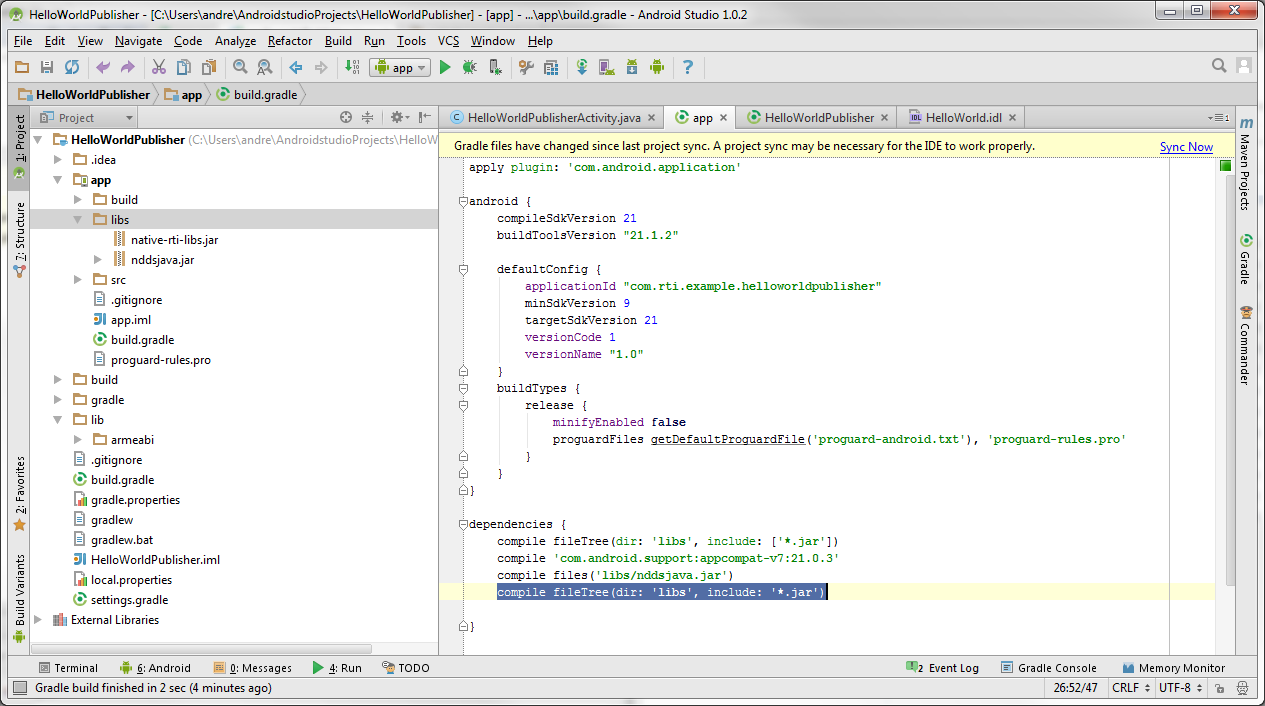
Task: Click Collapse All icon in Project panel
Action: [x=367, y=117]
